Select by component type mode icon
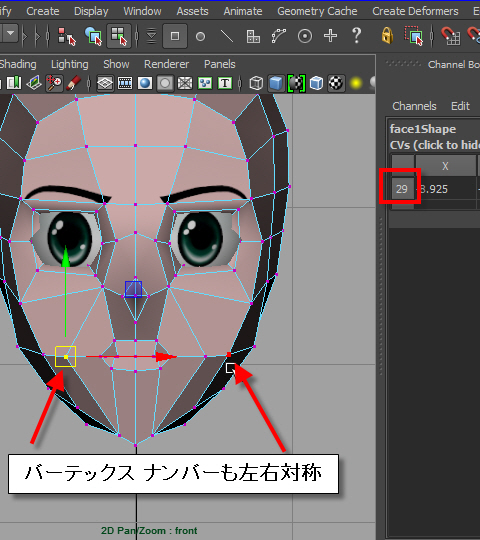This screenshot has width=480, height=540. click(119, 36)
